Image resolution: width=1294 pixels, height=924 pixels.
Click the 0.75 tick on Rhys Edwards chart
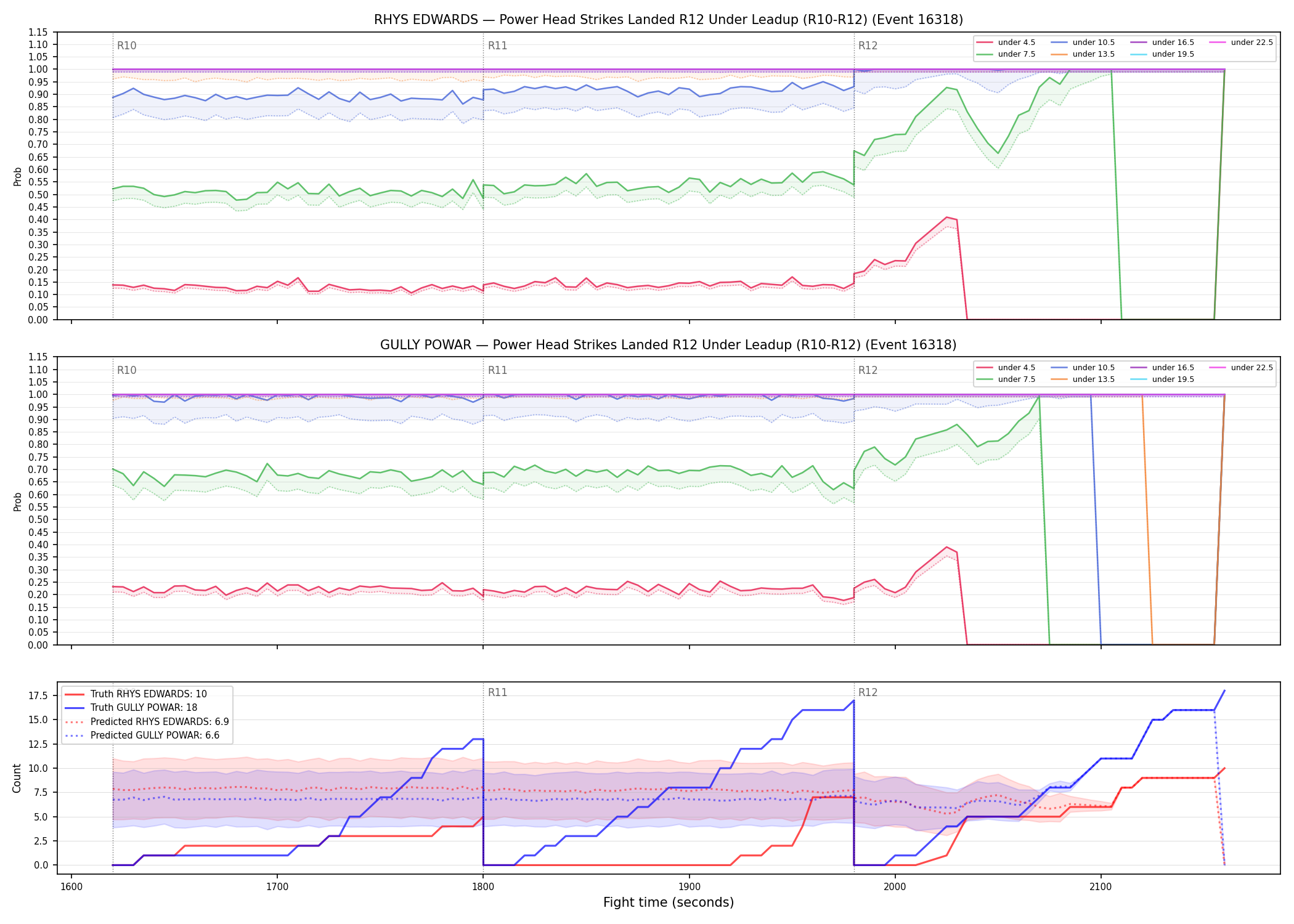coord(38,132)
